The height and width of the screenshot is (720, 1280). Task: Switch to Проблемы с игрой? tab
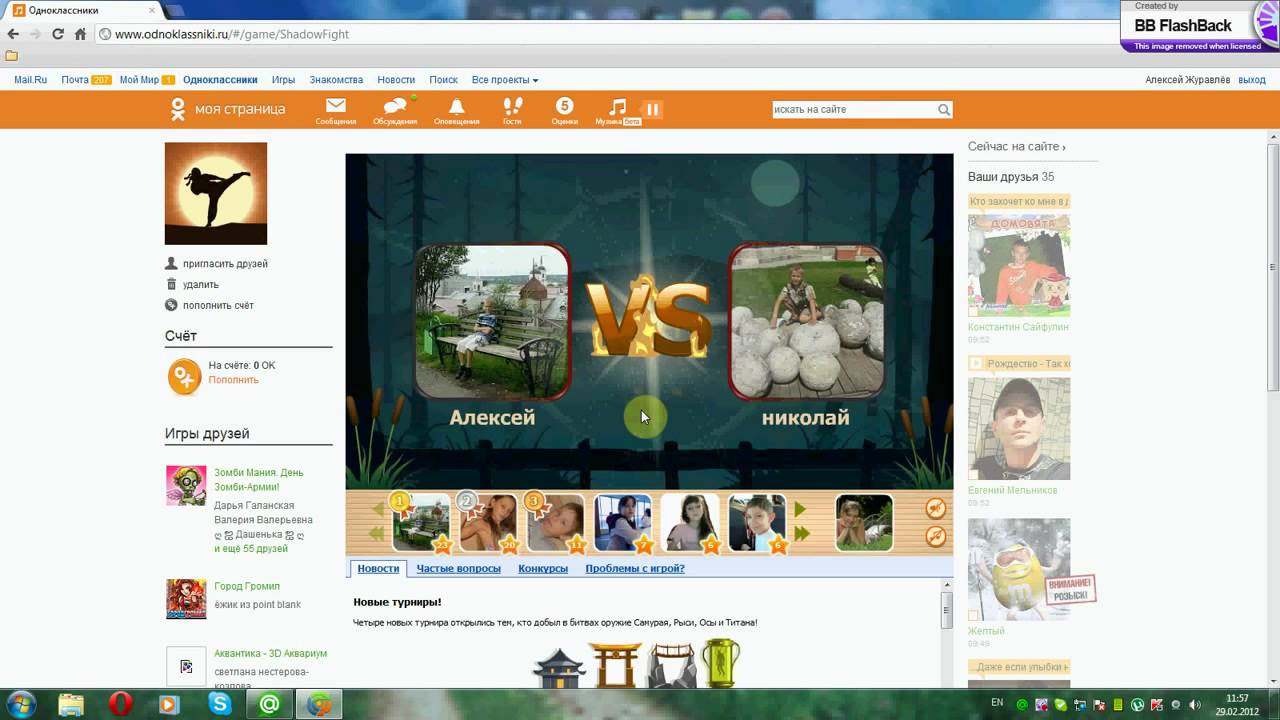(x=635, y=568)
